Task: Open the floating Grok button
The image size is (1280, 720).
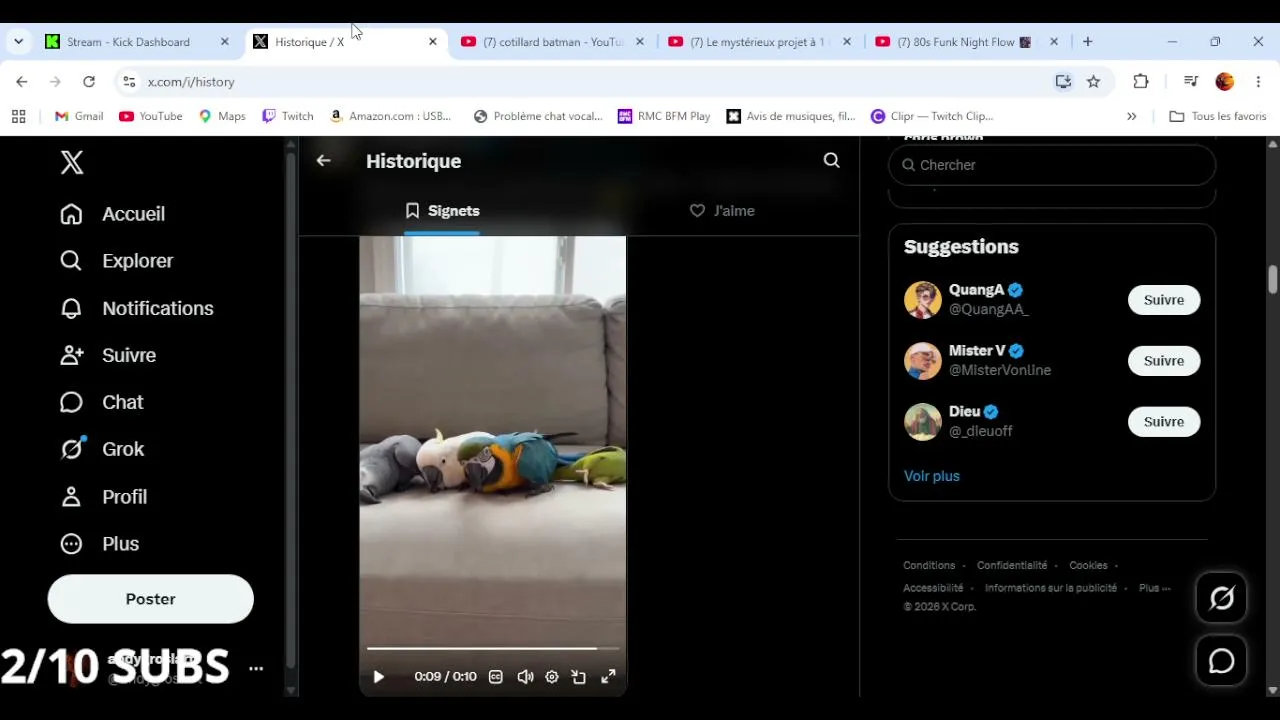Action: (1222, 598)
